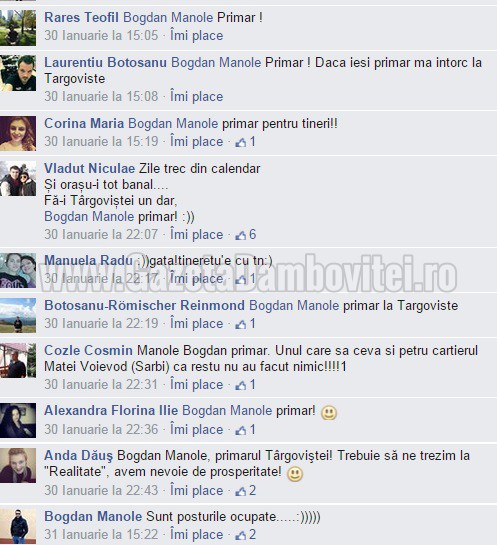Open Alexandra Florina Ilie's profile picture
The height and width of the screenshot is (545, 497).
click(x=18, y=420)
